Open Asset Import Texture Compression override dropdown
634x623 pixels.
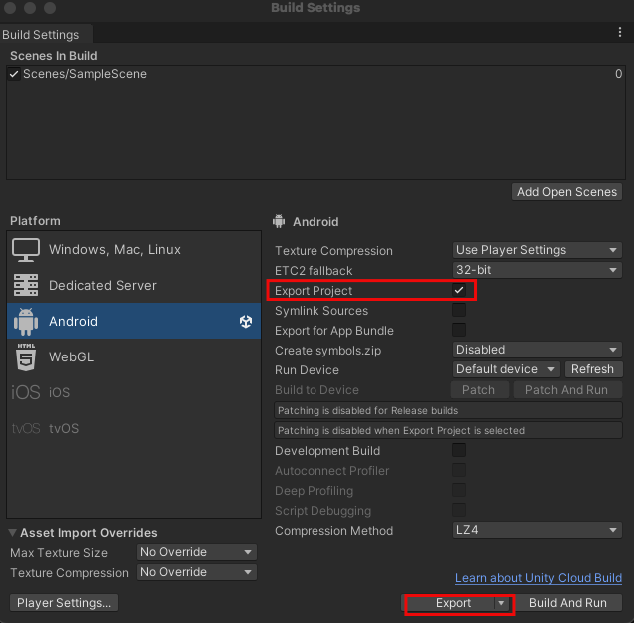[x=197, y=572]
